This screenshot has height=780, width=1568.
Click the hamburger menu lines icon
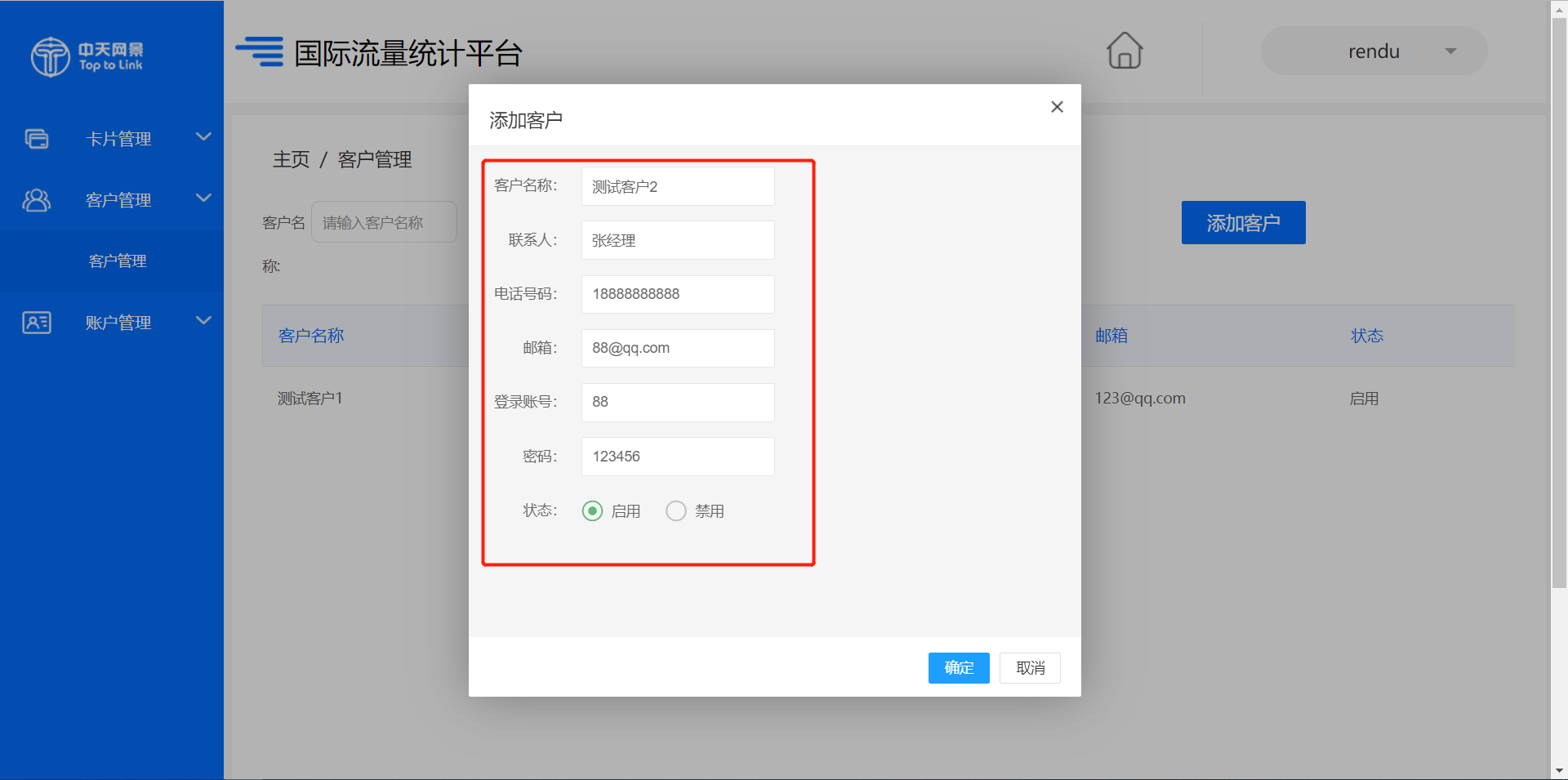click(x=260, y=51)
